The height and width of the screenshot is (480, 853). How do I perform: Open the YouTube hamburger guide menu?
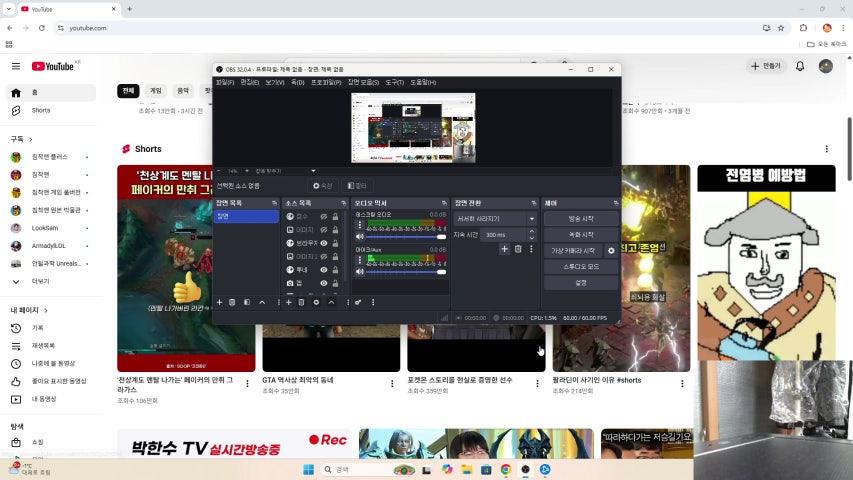15,66
